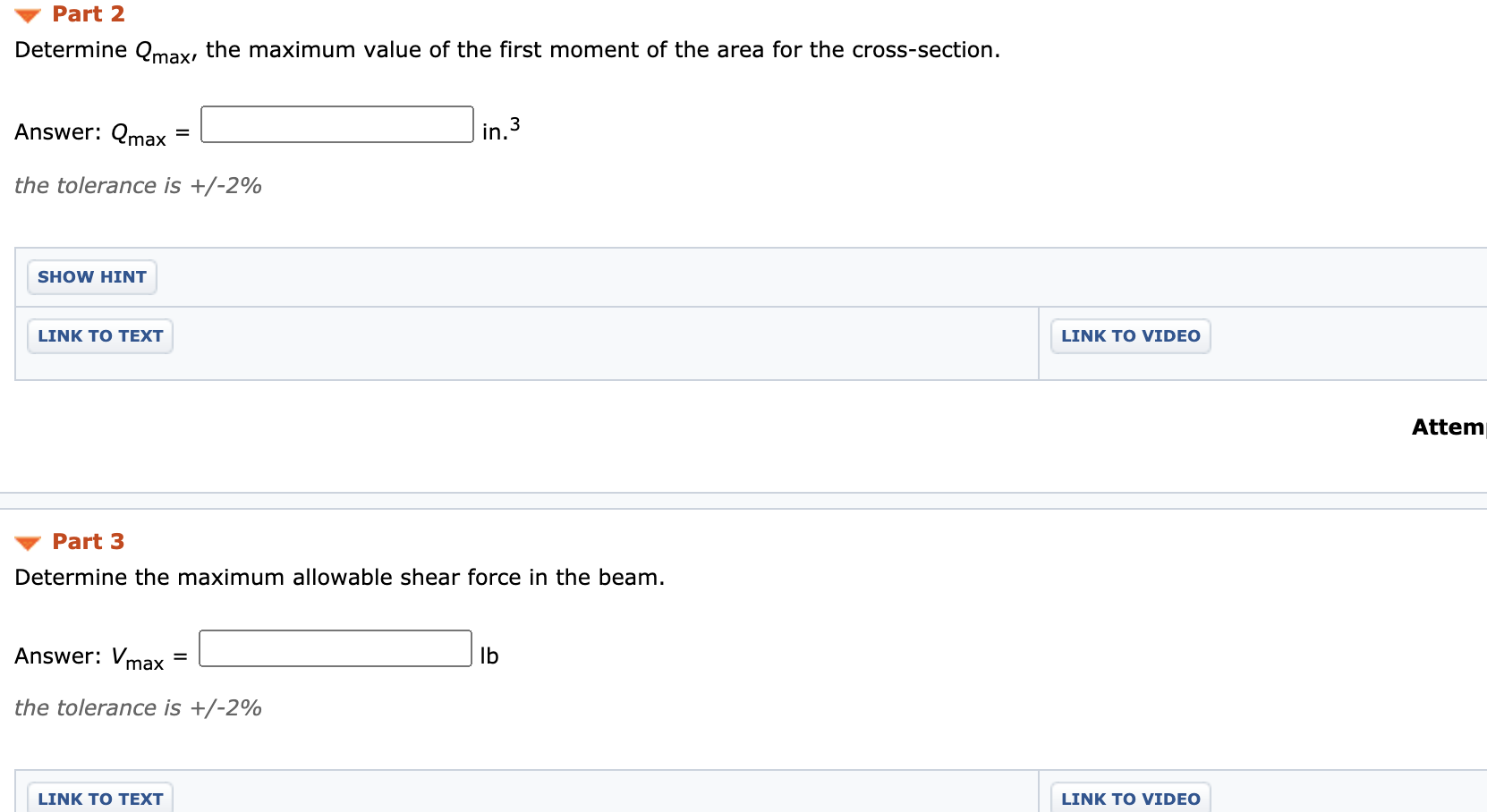Open the SHOW HINT button
The width and height of the screenshot is (1487, 812).
[92, 277]
